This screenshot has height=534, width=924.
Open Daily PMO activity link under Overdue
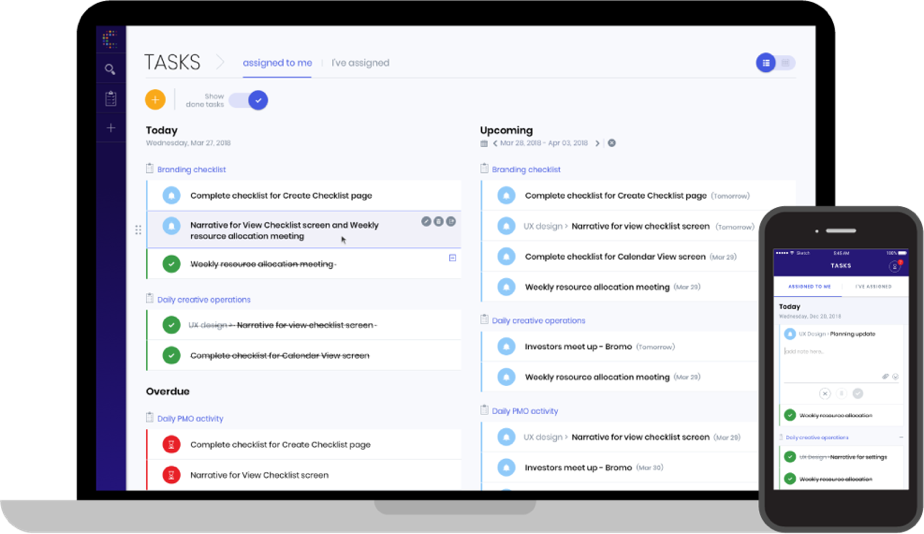point(190,419)
